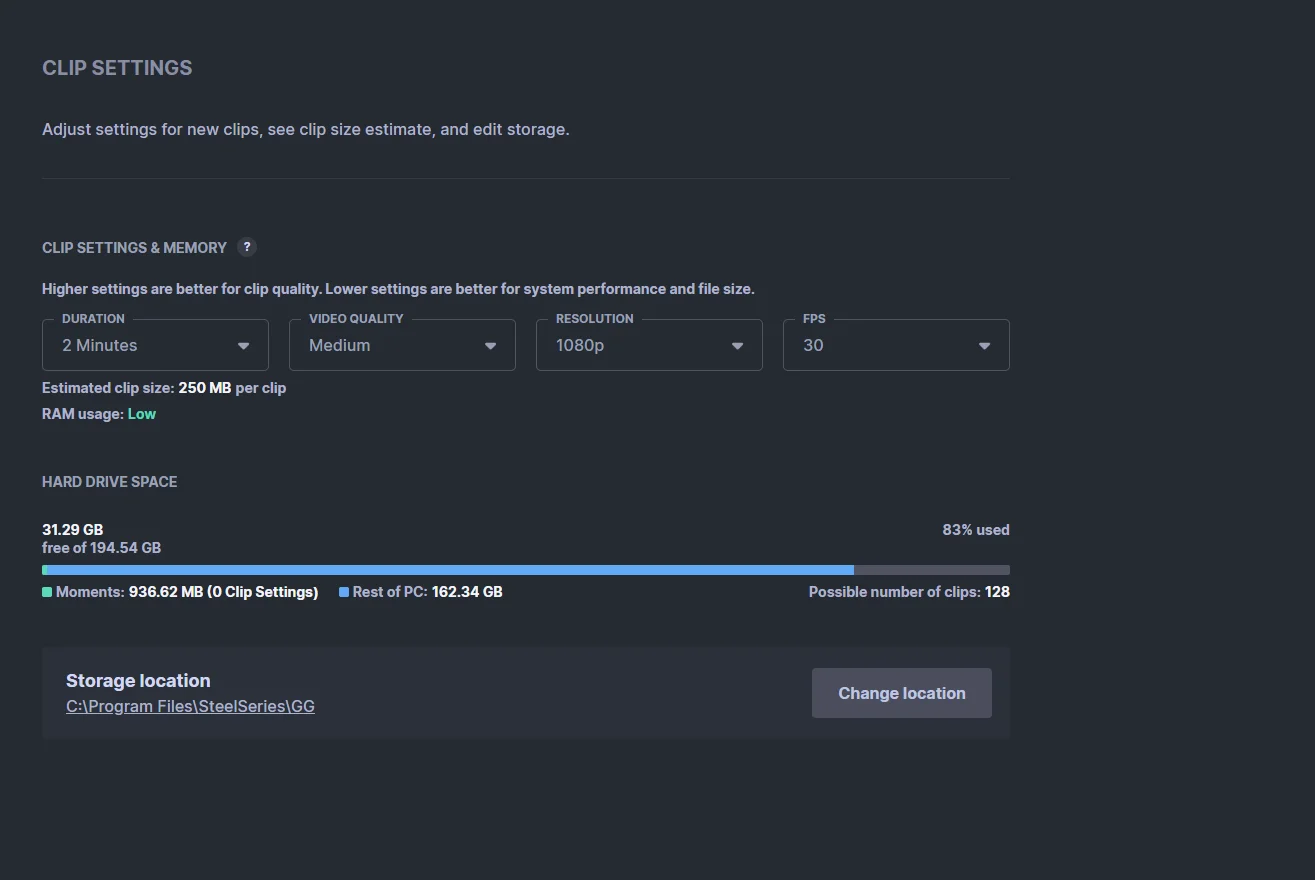Click the "31.29 GB" free space value
Viewport: 1315px width, 880px height.
[72, 530]
